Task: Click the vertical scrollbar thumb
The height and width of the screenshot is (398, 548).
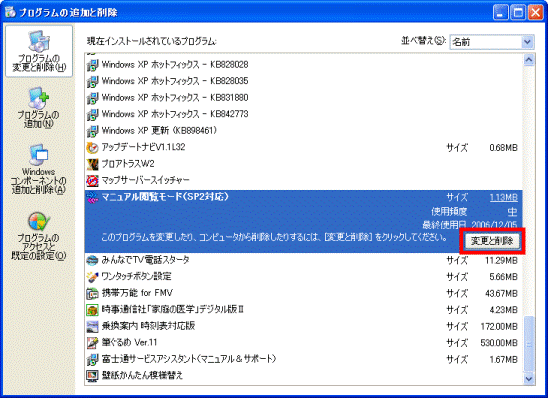Action: (529, 344)
